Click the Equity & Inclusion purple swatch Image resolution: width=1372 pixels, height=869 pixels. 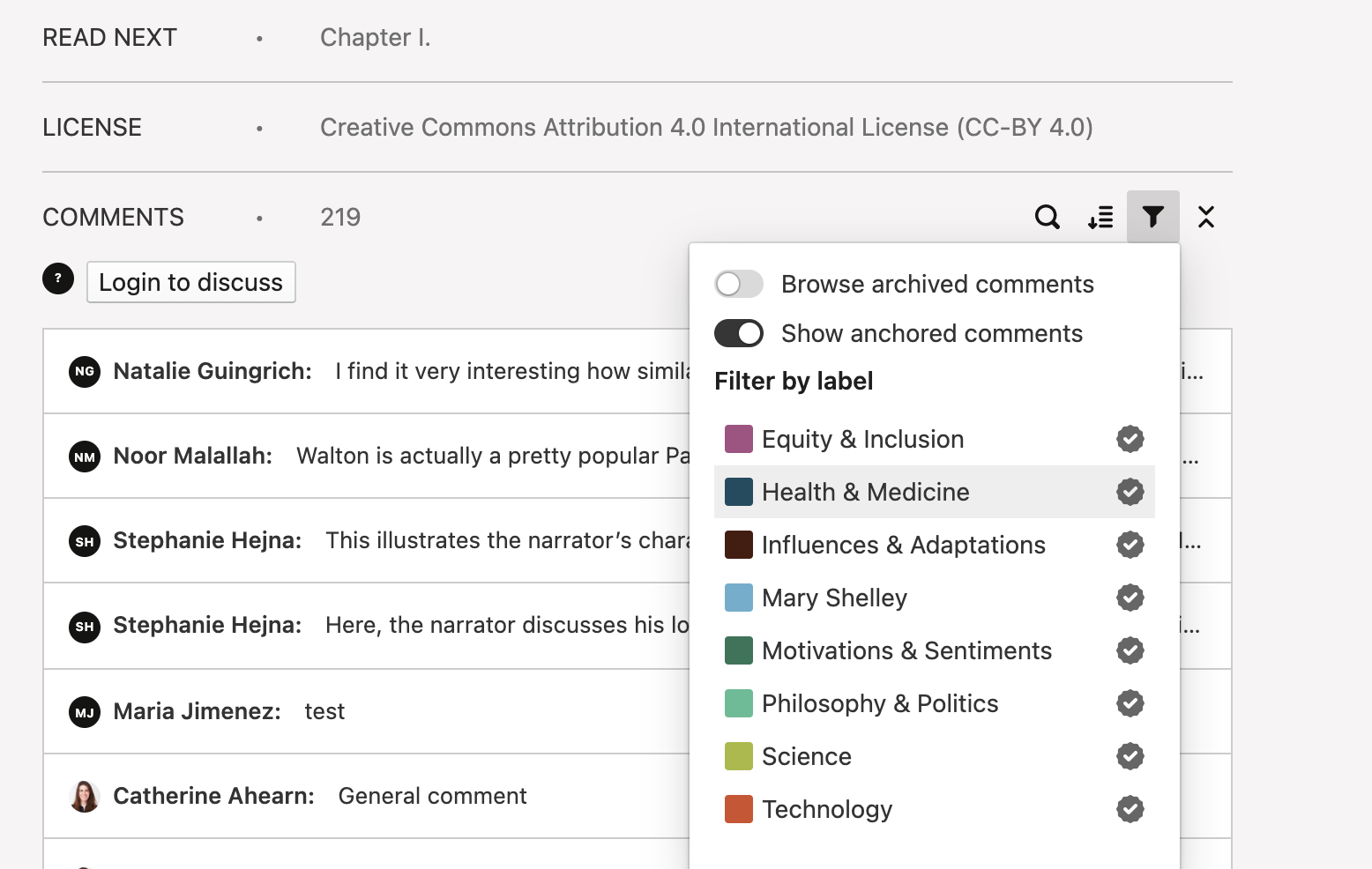coord(739,439)
